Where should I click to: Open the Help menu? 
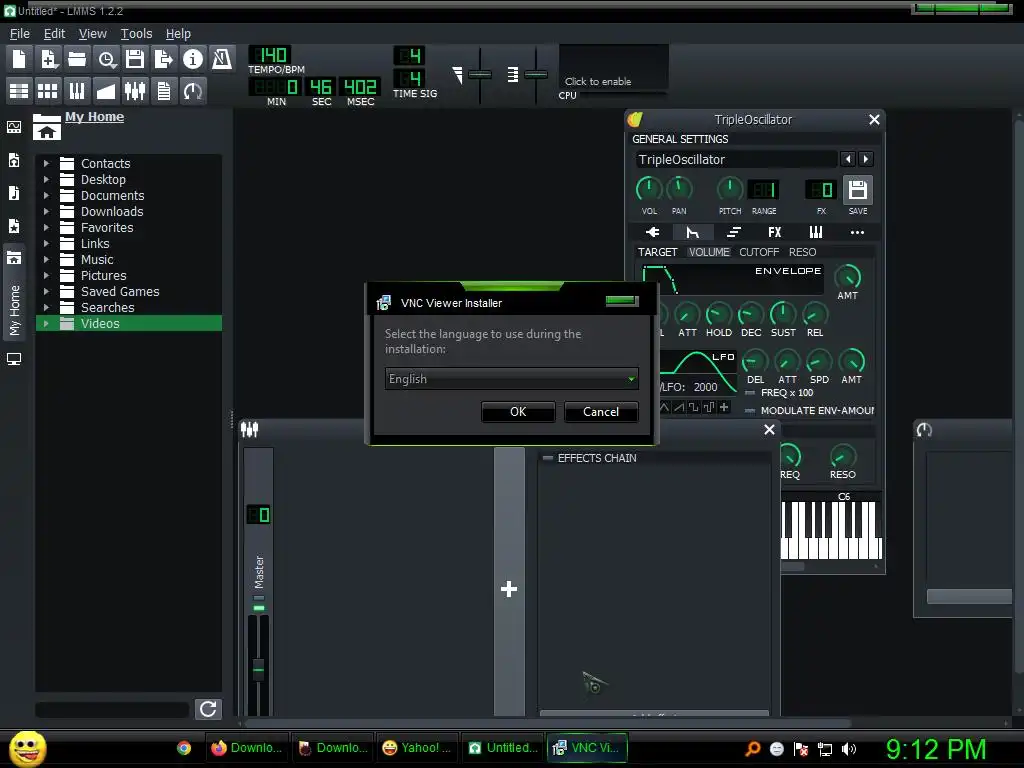tap(178, 33)
